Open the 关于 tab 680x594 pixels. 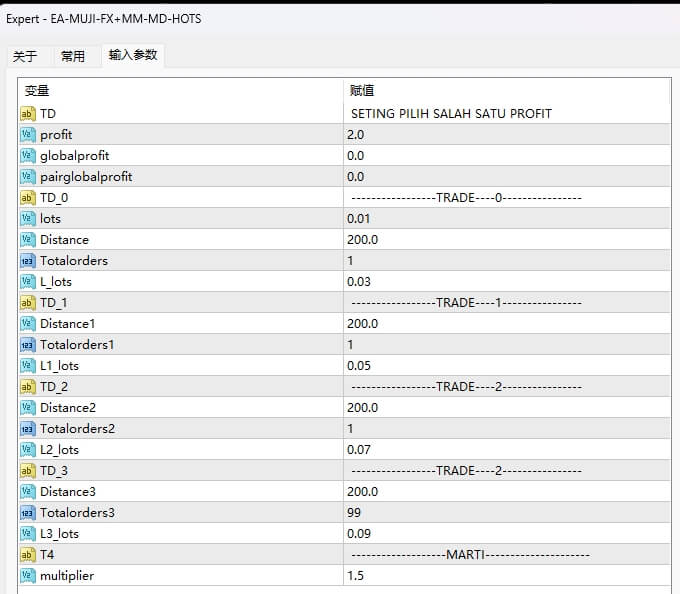pyautogui.click(x=25, y=56)
